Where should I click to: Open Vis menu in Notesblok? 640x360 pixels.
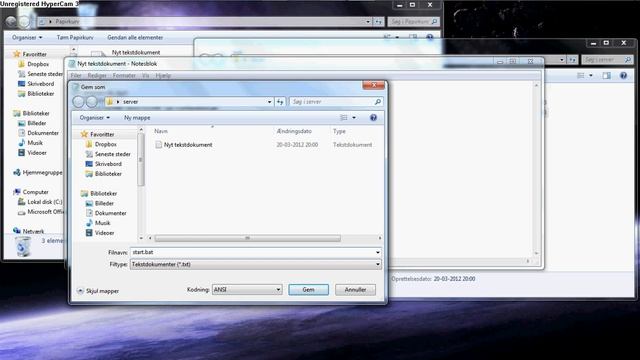(x=146, y=76)
